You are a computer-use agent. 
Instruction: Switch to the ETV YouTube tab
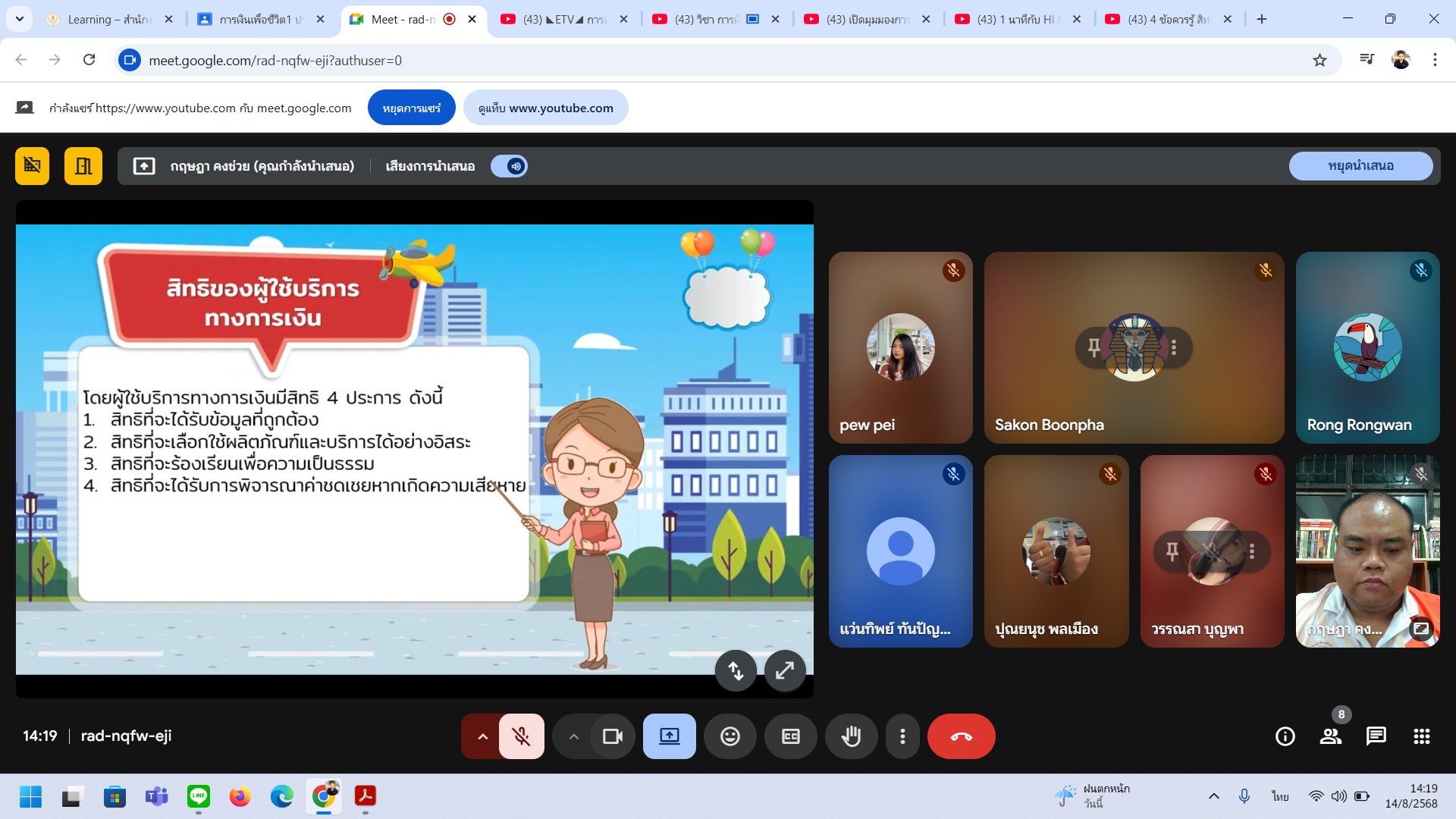coord(565,19)
